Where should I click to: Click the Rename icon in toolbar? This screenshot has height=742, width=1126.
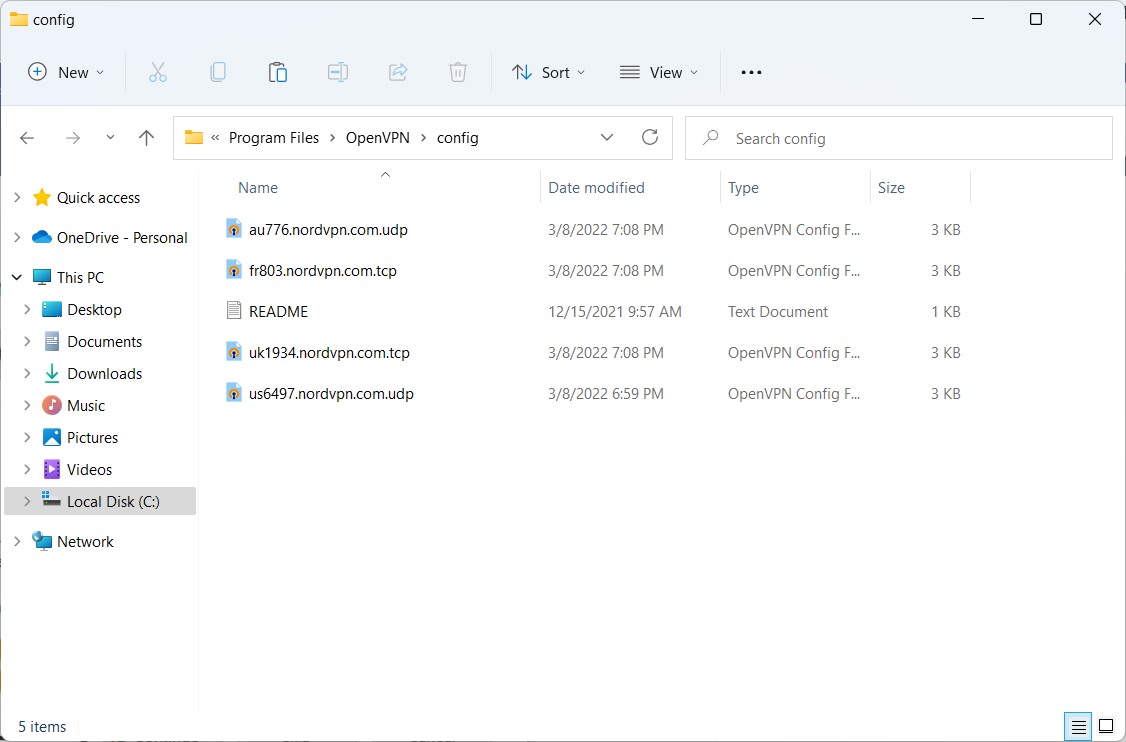pyautogui.click(x=338, y=72)
